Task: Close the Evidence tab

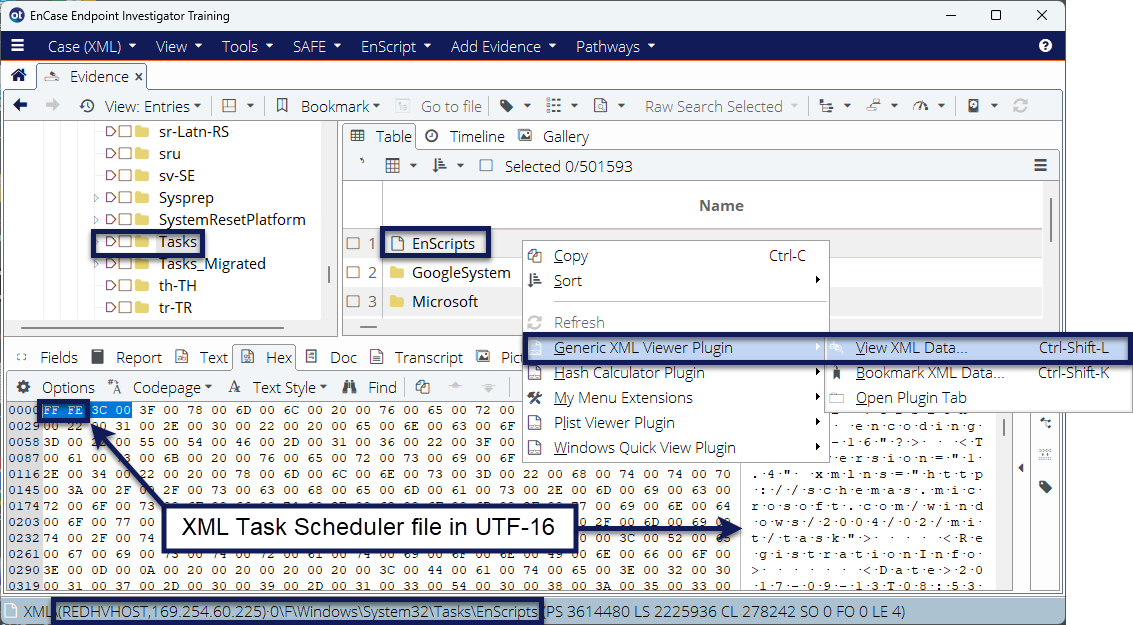Action: 139,77
